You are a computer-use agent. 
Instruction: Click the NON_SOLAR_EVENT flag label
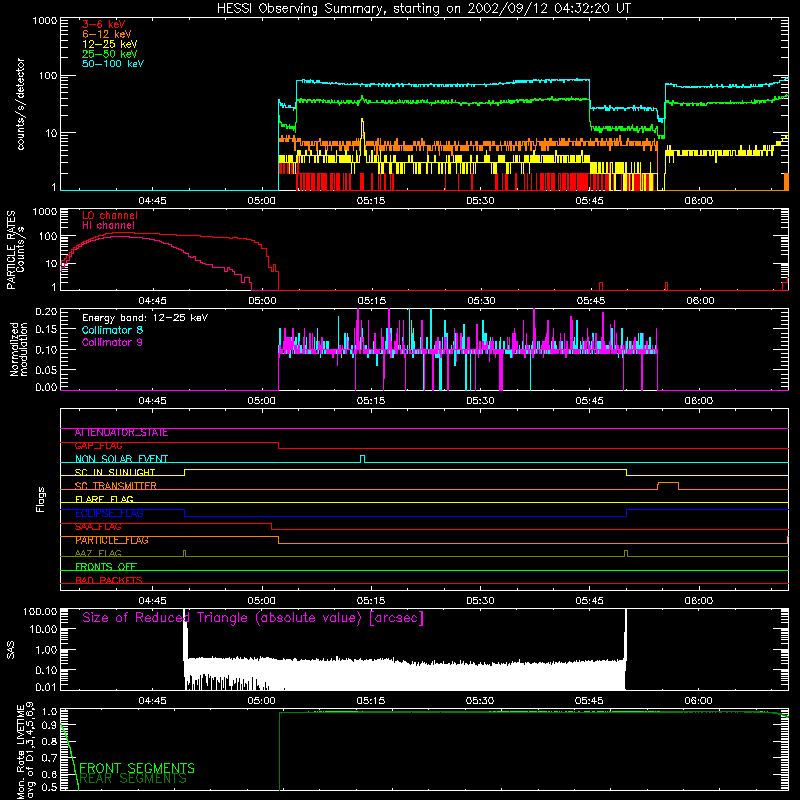pyautogui.click(x=121, y=459)
